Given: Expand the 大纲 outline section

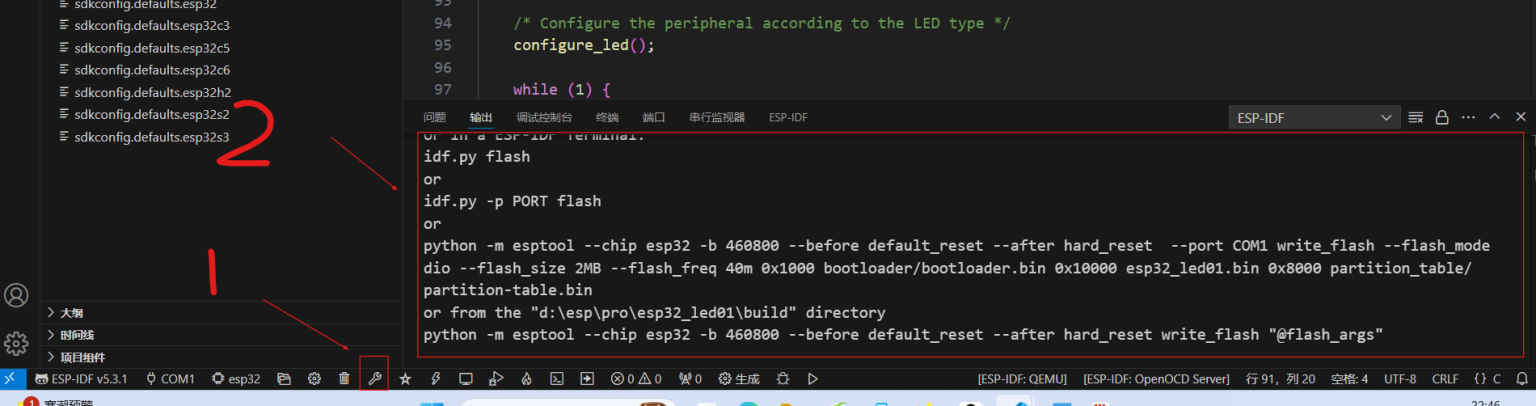Looking at the screenshot, I should [x=73, y=312].
